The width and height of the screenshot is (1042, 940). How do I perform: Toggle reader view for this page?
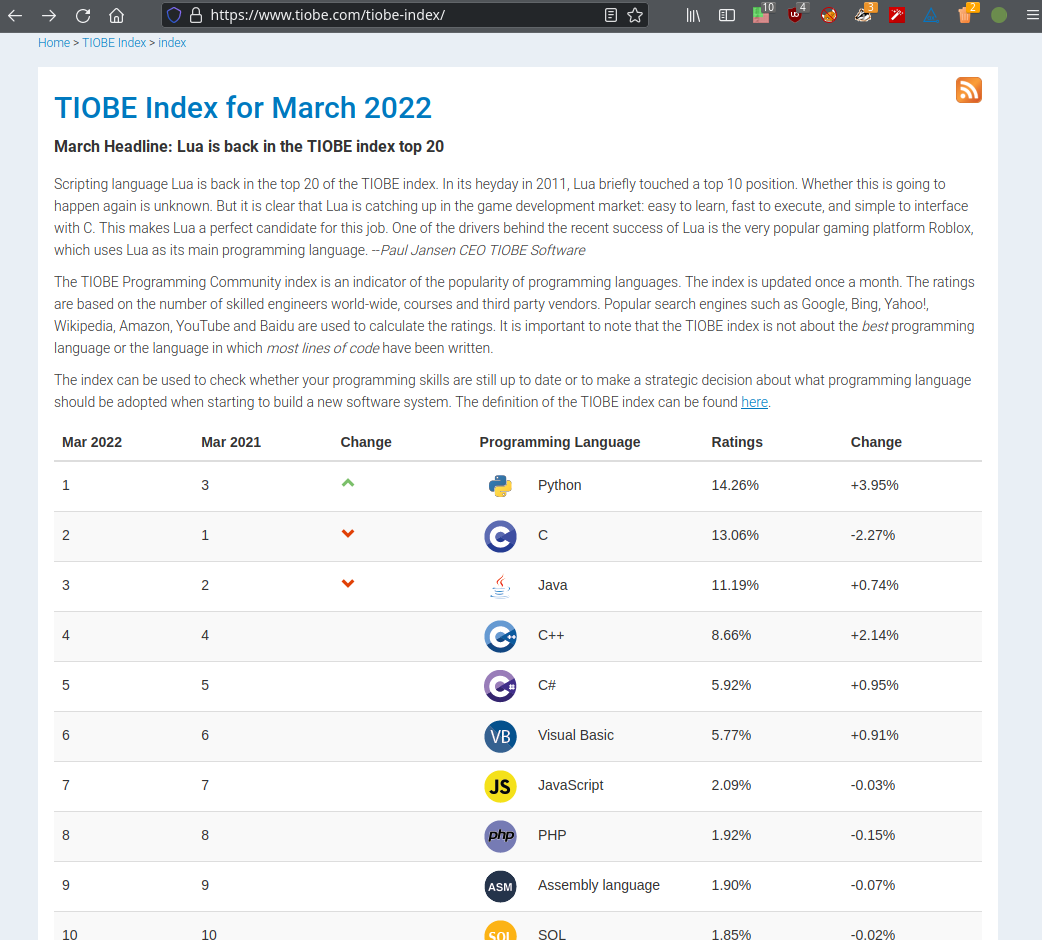click(x=611, y=15)
